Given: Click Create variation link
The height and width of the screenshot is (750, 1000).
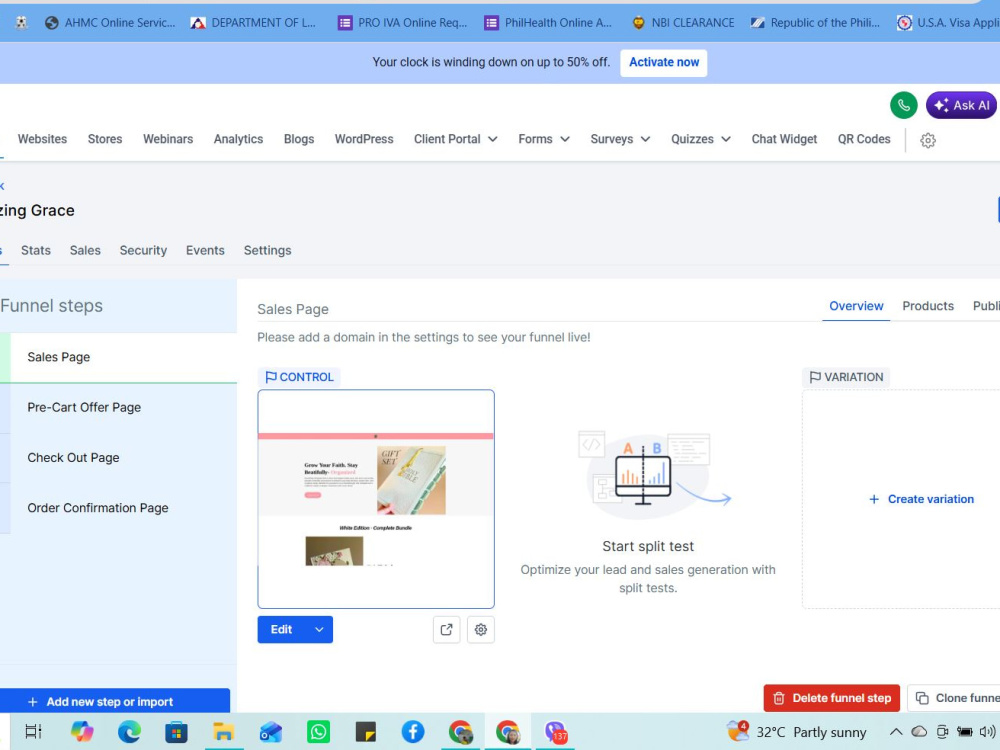Looking at the screenshot, I should (922, 499).
